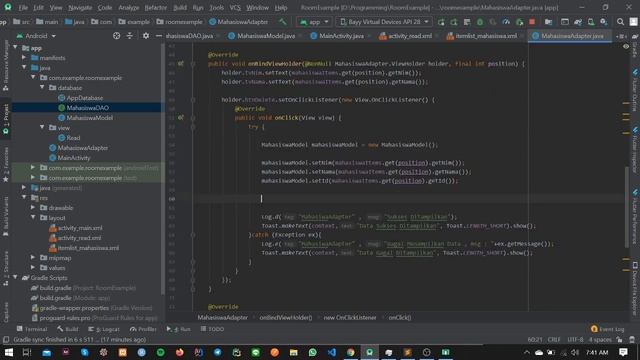The width and height of the screenshot is (640, 360).
Task: Open WhatsApp from taskbar
Action: (313, 352)
